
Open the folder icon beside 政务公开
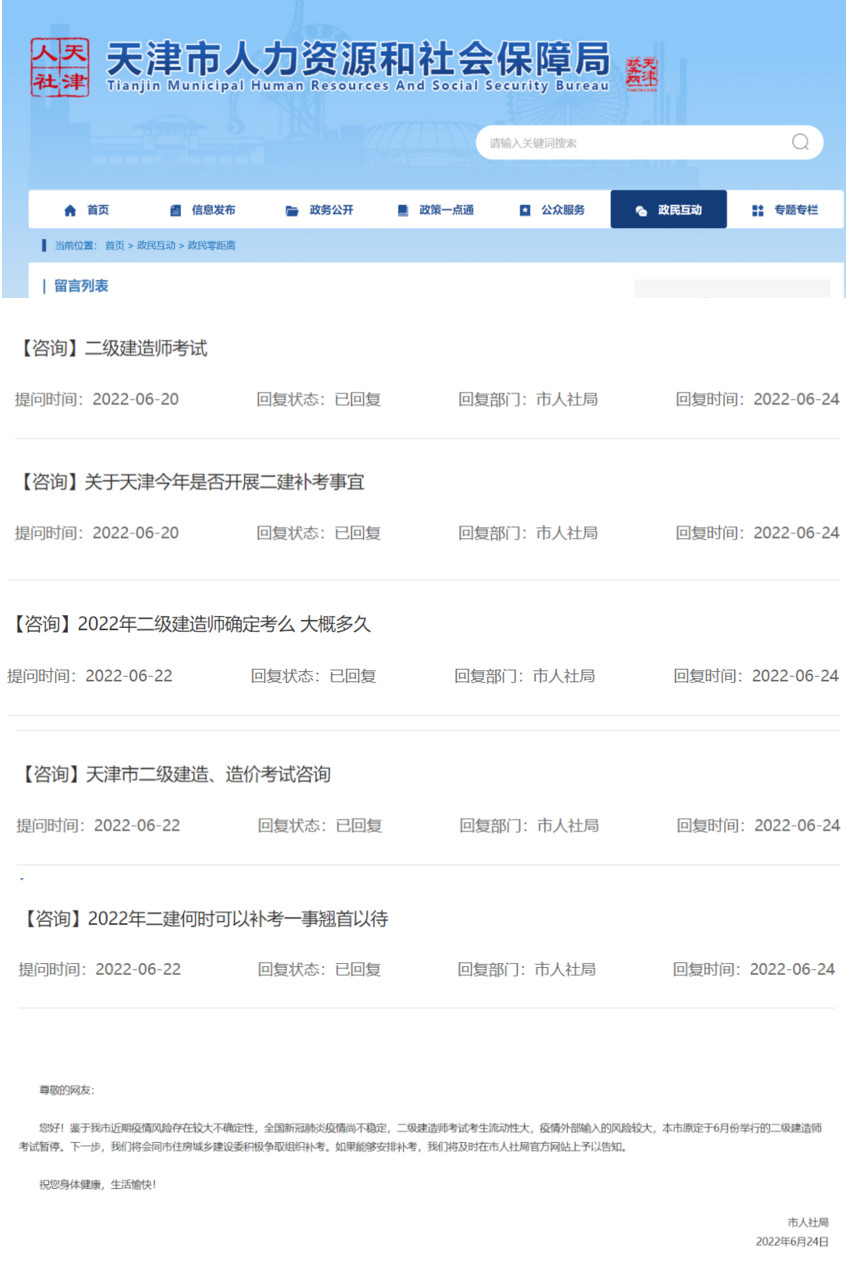tap(292, 211)
